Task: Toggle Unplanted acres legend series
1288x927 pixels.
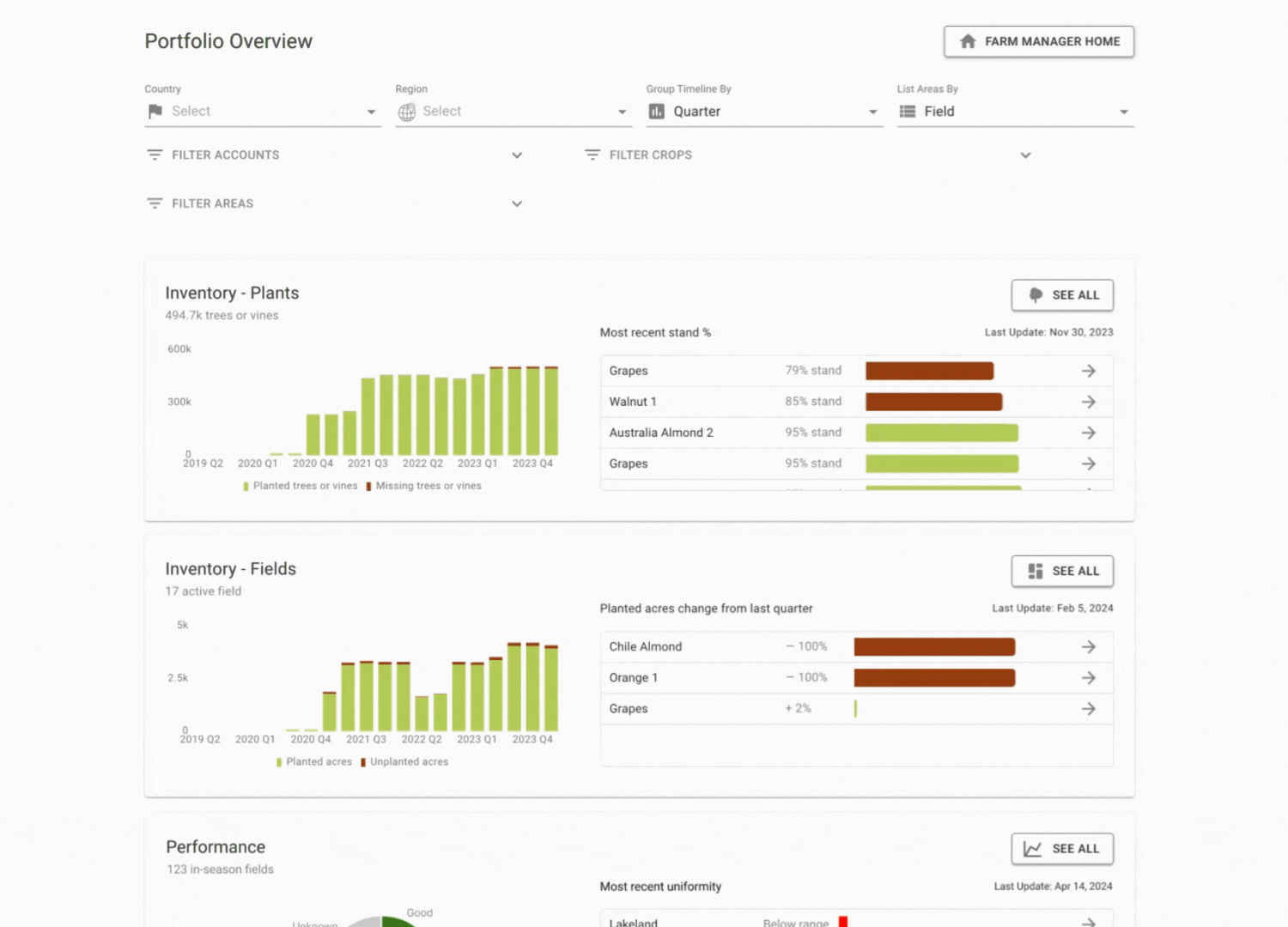Action: tap(404, 762)
